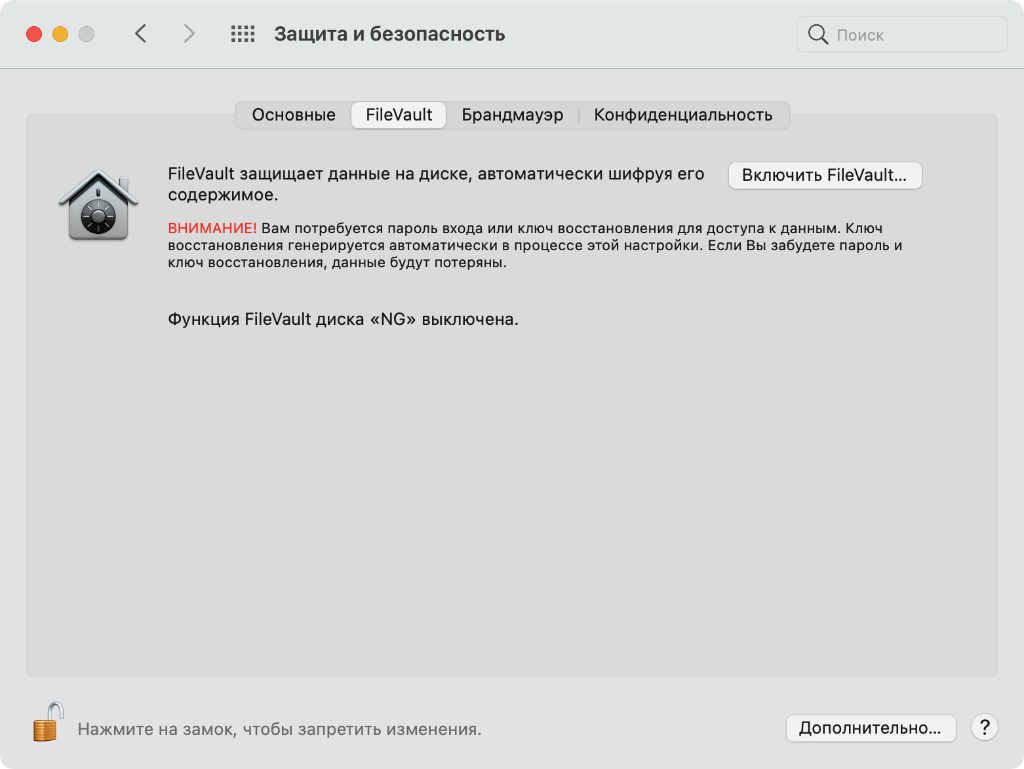The image size is (1024, 769).
Task: Switch to the Конфиденциальность tab
Action: pos(683,115)
